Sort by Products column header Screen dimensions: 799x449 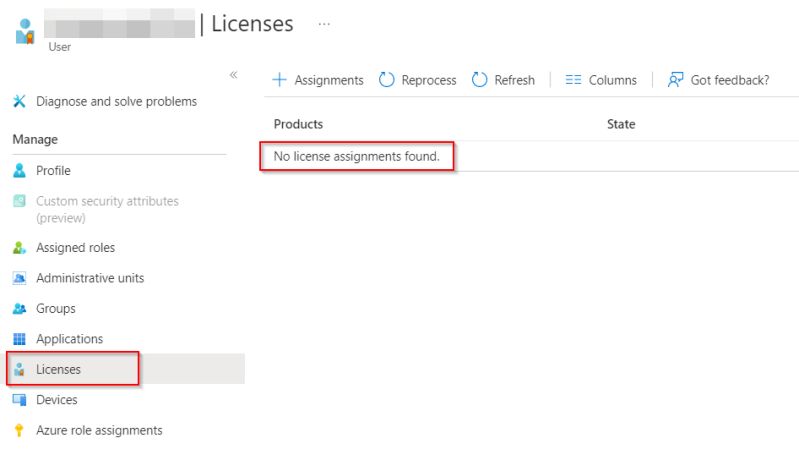(x=298, y=124)
